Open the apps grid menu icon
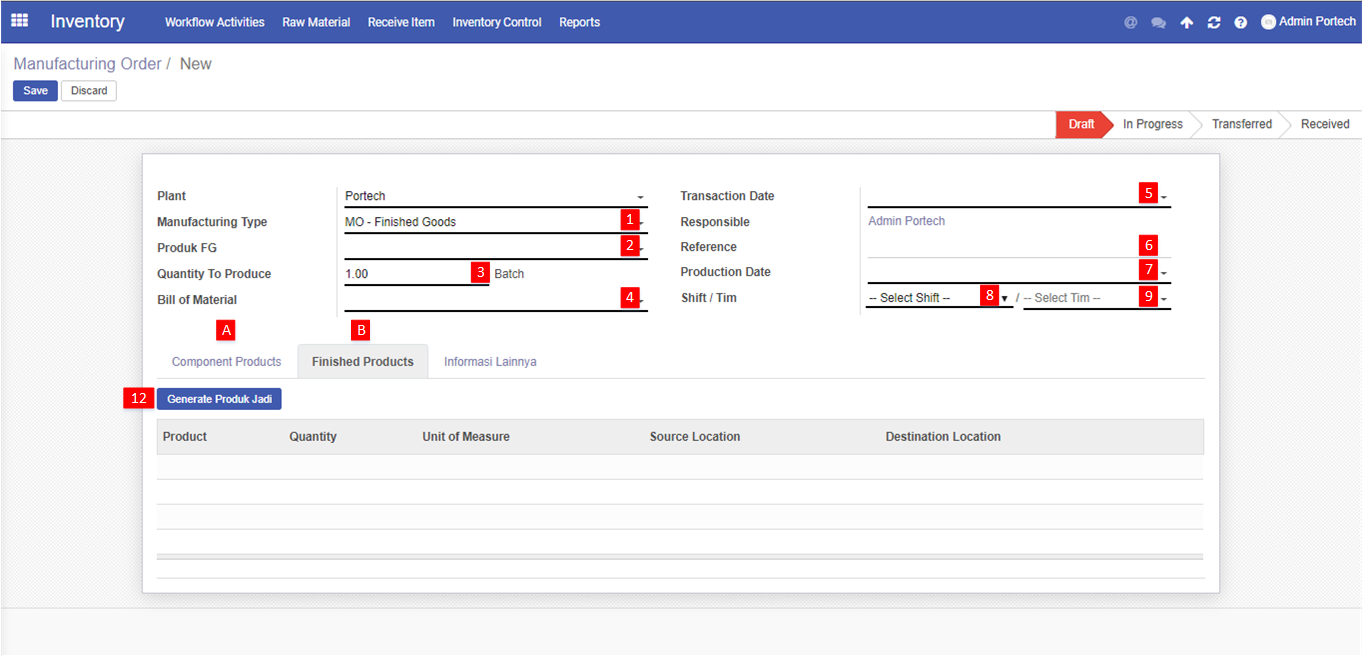 (x=19, y=21)
